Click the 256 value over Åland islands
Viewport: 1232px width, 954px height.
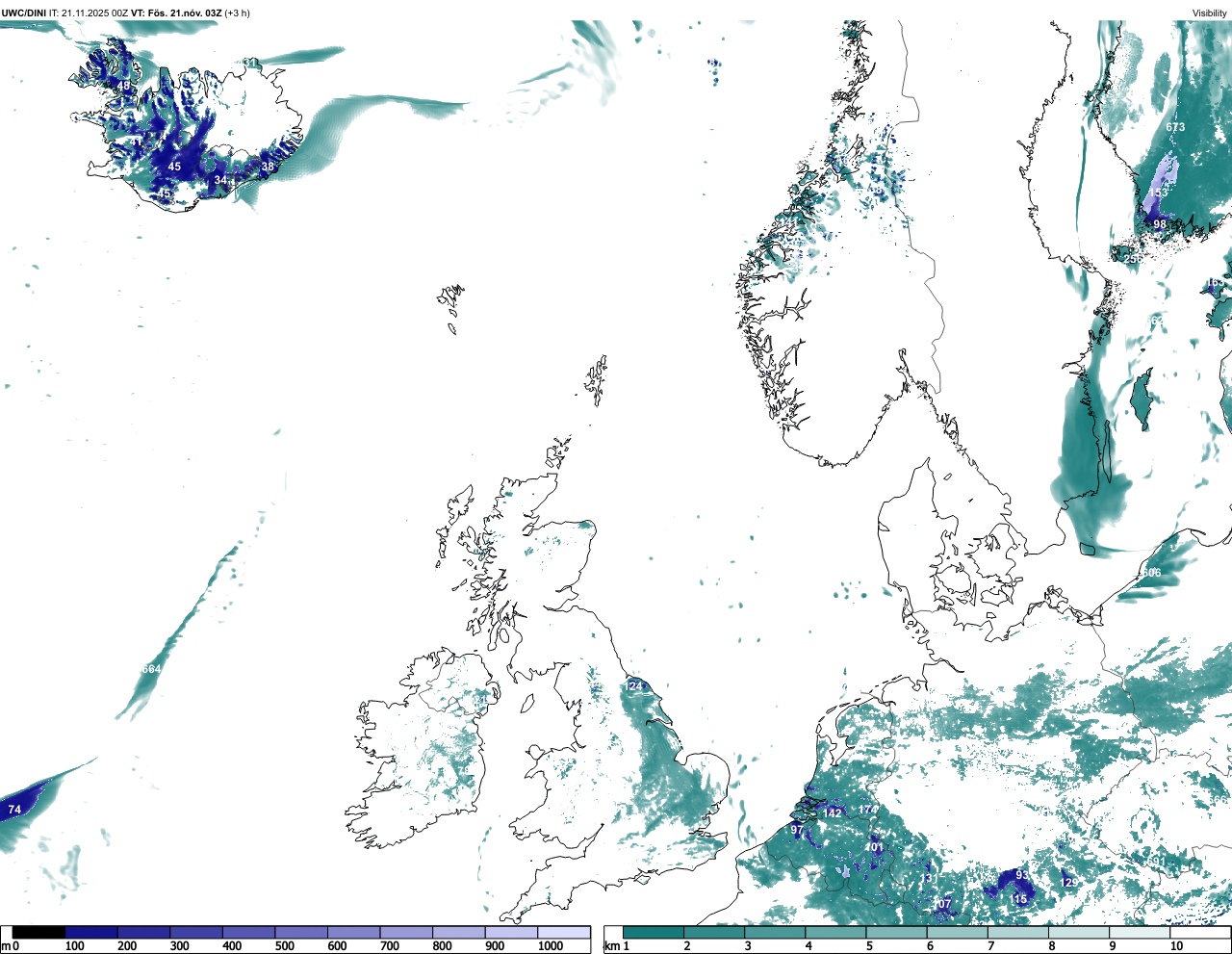1133,259
